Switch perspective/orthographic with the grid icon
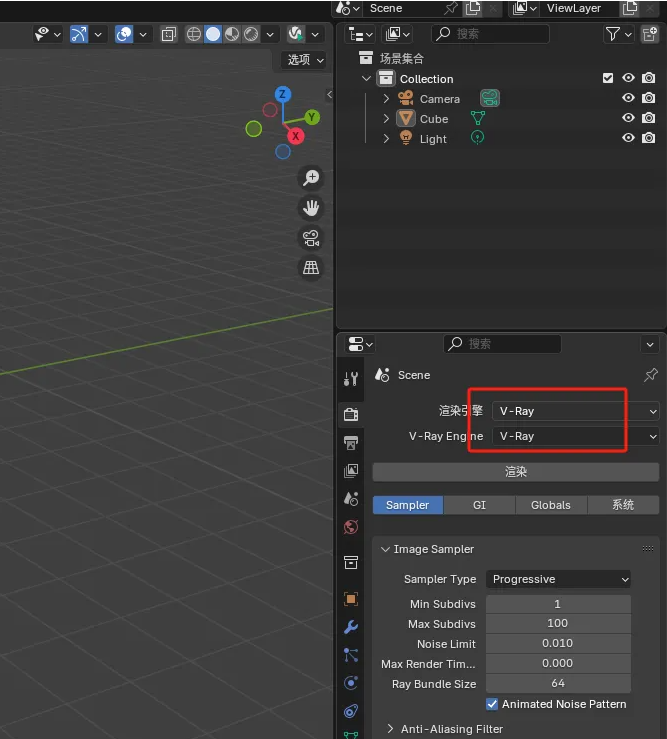The height and width of the screenshot is (739, 667). point(311,268)
